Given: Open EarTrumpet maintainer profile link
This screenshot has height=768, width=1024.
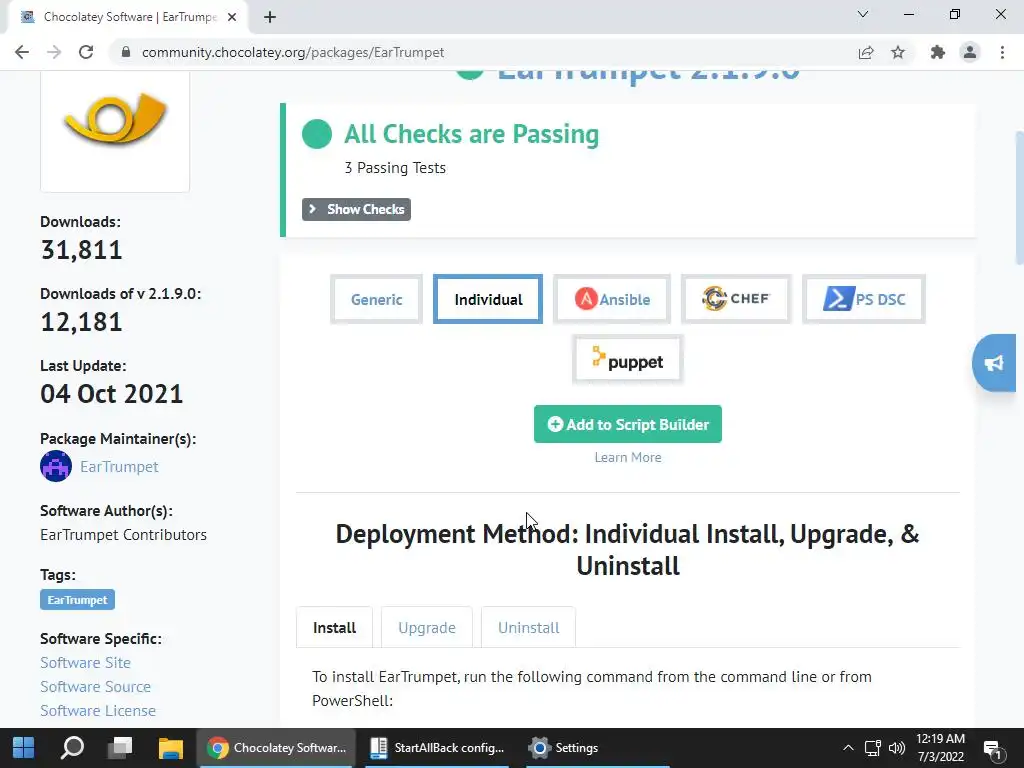Looking at the screenshot, I should click(119, 466).
